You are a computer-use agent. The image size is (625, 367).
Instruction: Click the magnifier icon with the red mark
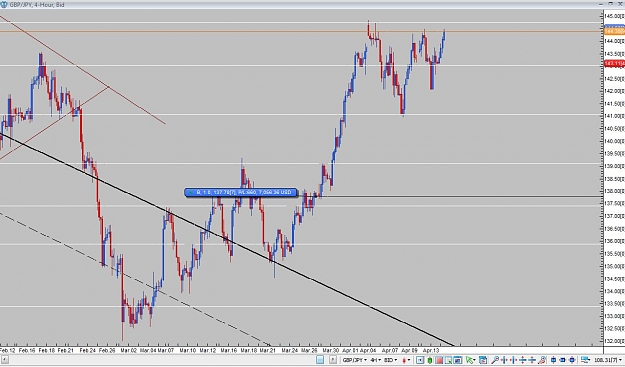(542, 360)
